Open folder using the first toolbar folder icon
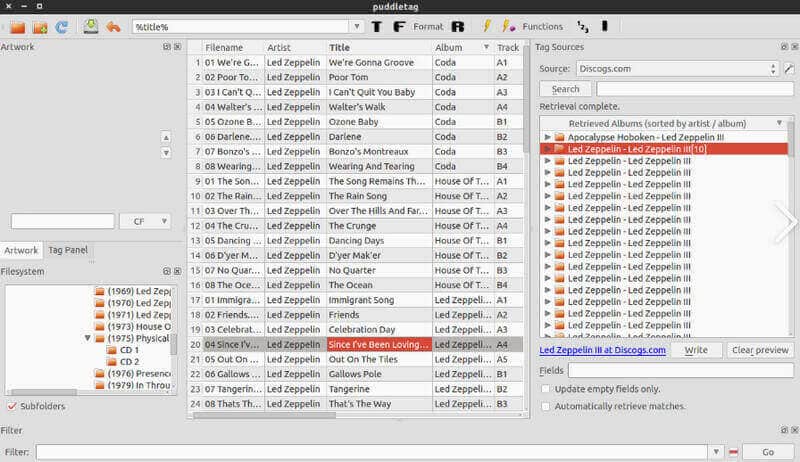 coord(18,27)
